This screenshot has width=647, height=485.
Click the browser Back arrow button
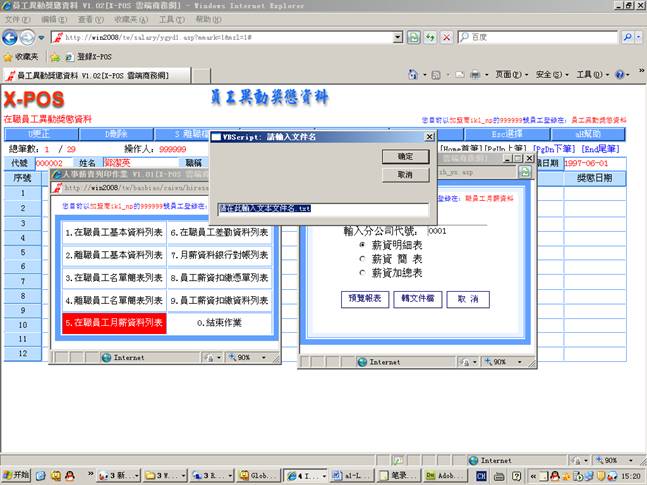point(12,37)
